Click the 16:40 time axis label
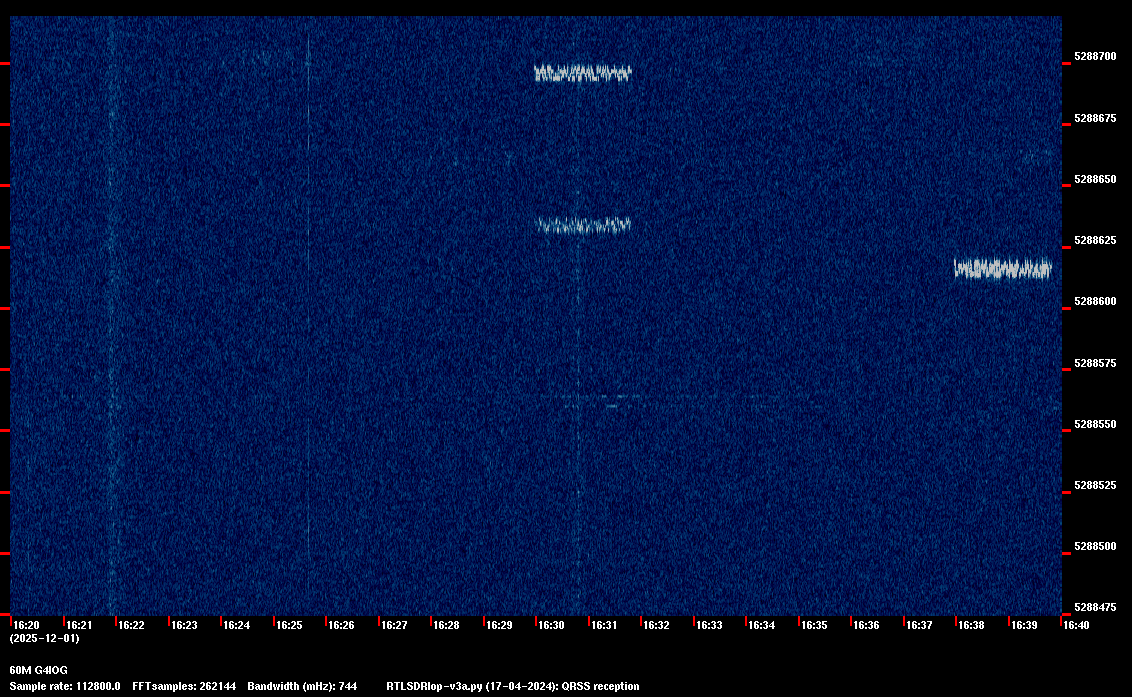 point(1076,625)
